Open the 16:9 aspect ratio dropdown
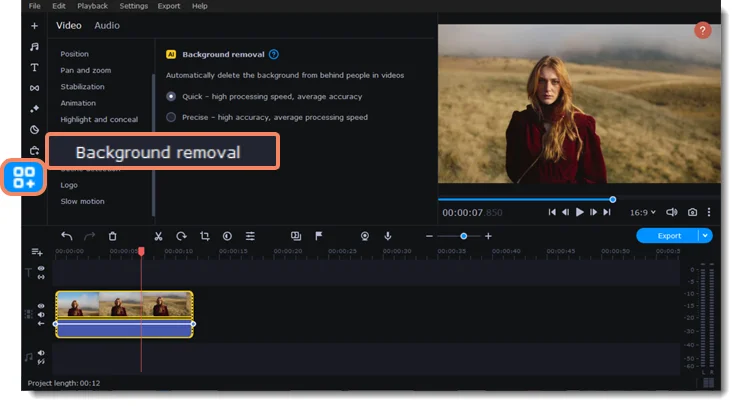Screen dimensions: 736x406 [x=642, y=212]
